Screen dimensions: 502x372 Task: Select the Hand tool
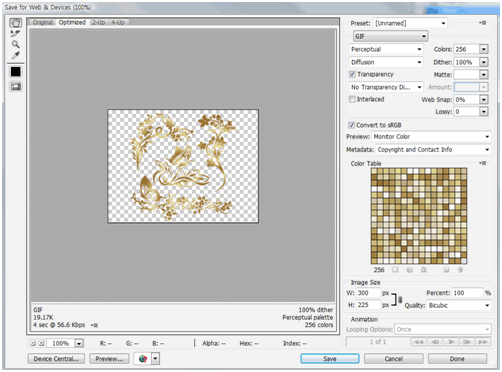pyautogui.click(x=15, y=23)
